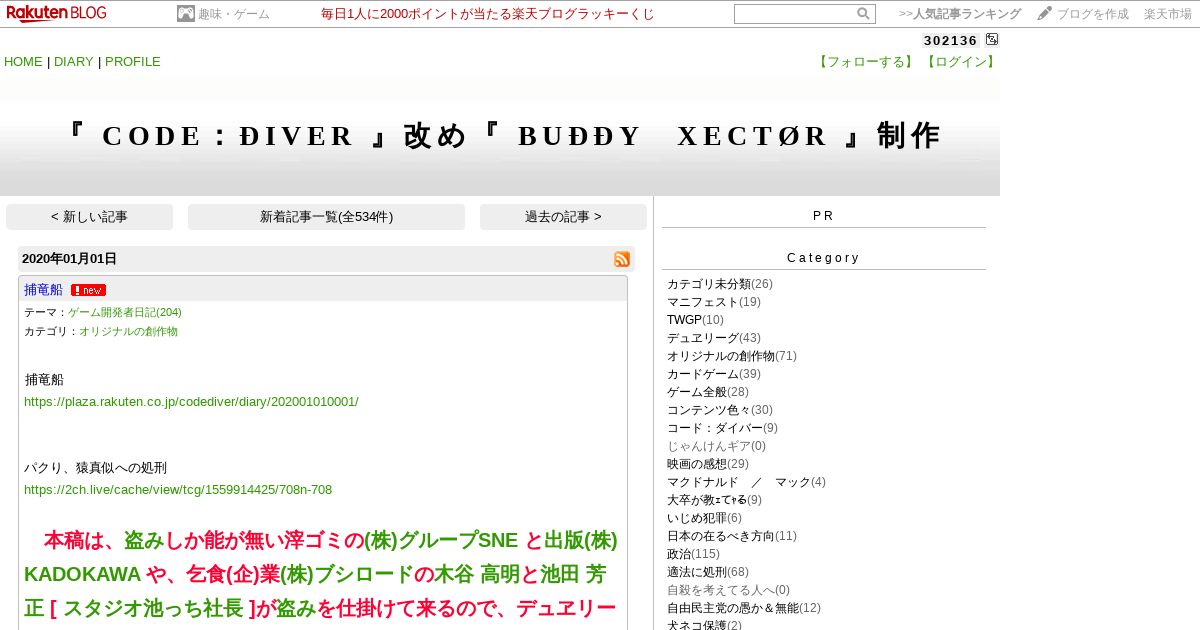
Task: Click the small icon beside access counter
Action: (992, 40)
